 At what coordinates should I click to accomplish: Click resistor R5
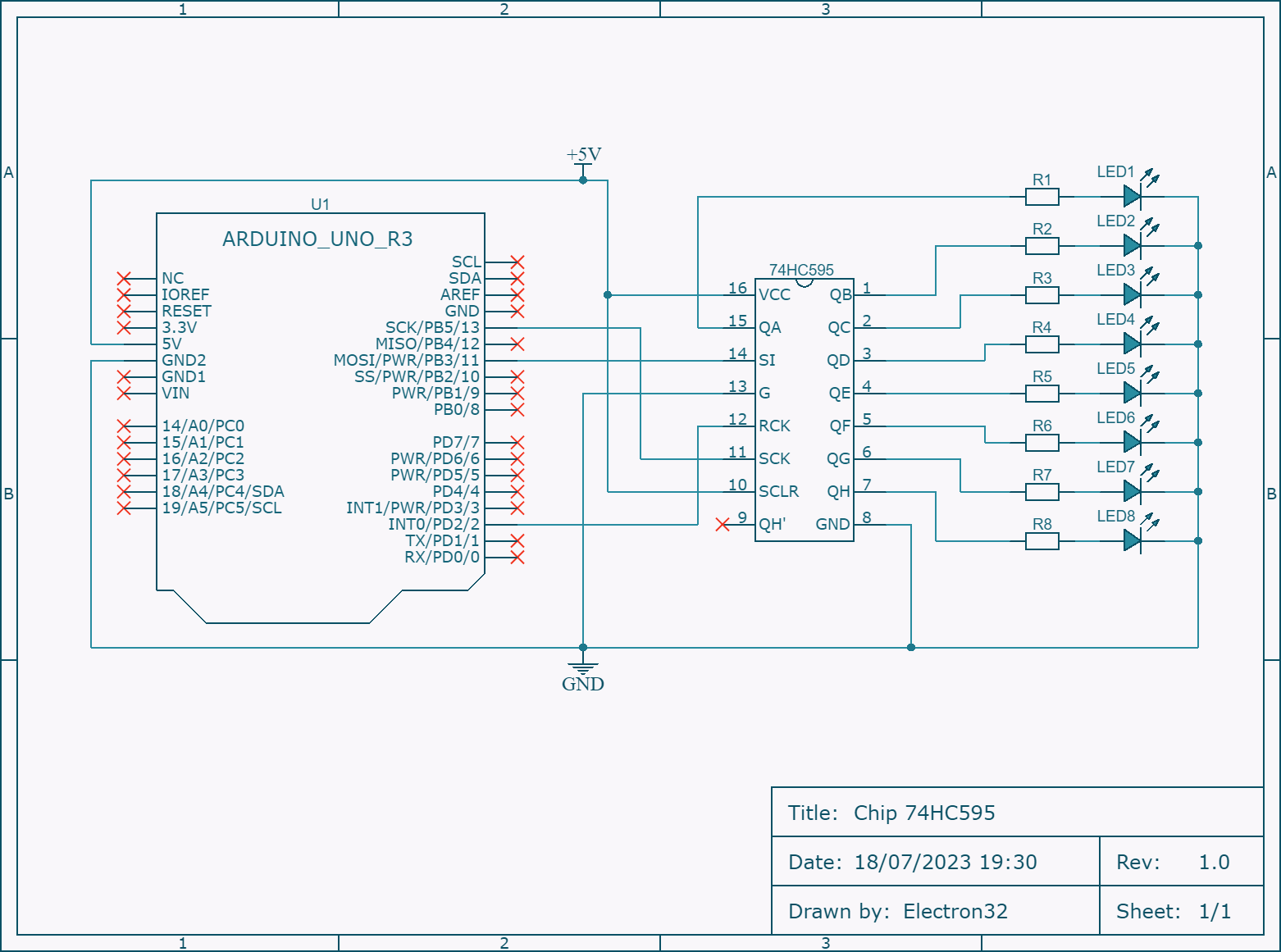click(1042, 393)
